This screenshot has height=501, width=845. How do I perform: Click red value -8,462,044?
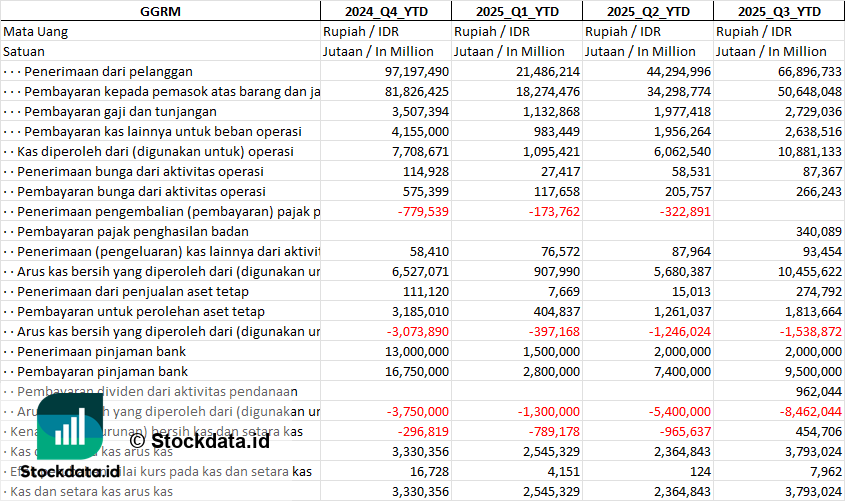coord(811,411)
